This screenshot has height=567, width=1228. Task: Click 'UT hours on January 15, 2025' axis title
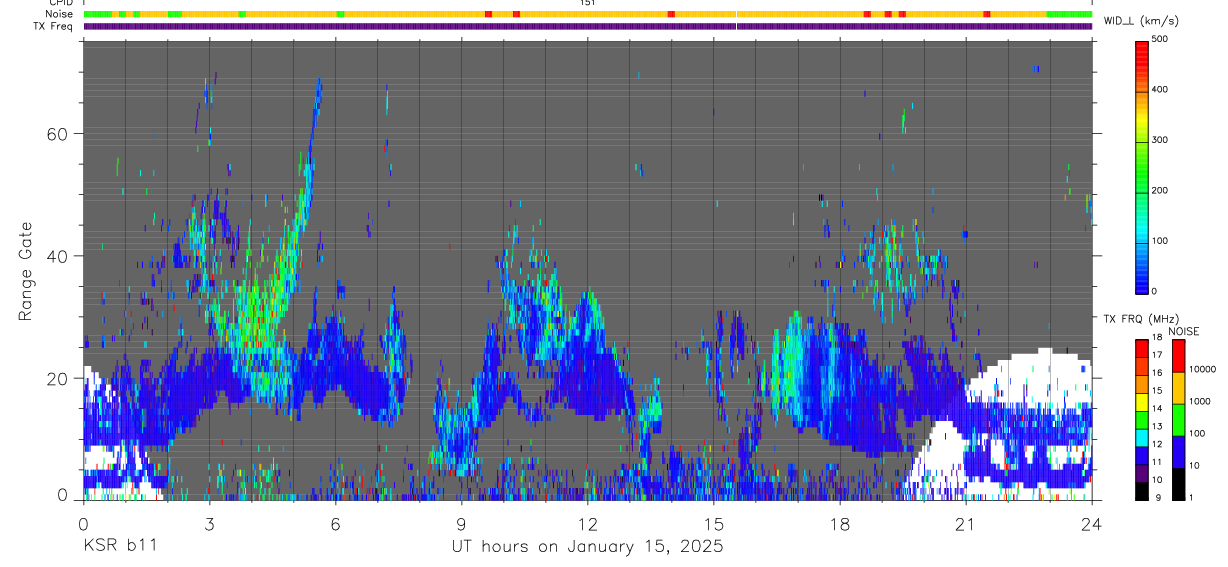click(x=587, y=547)
